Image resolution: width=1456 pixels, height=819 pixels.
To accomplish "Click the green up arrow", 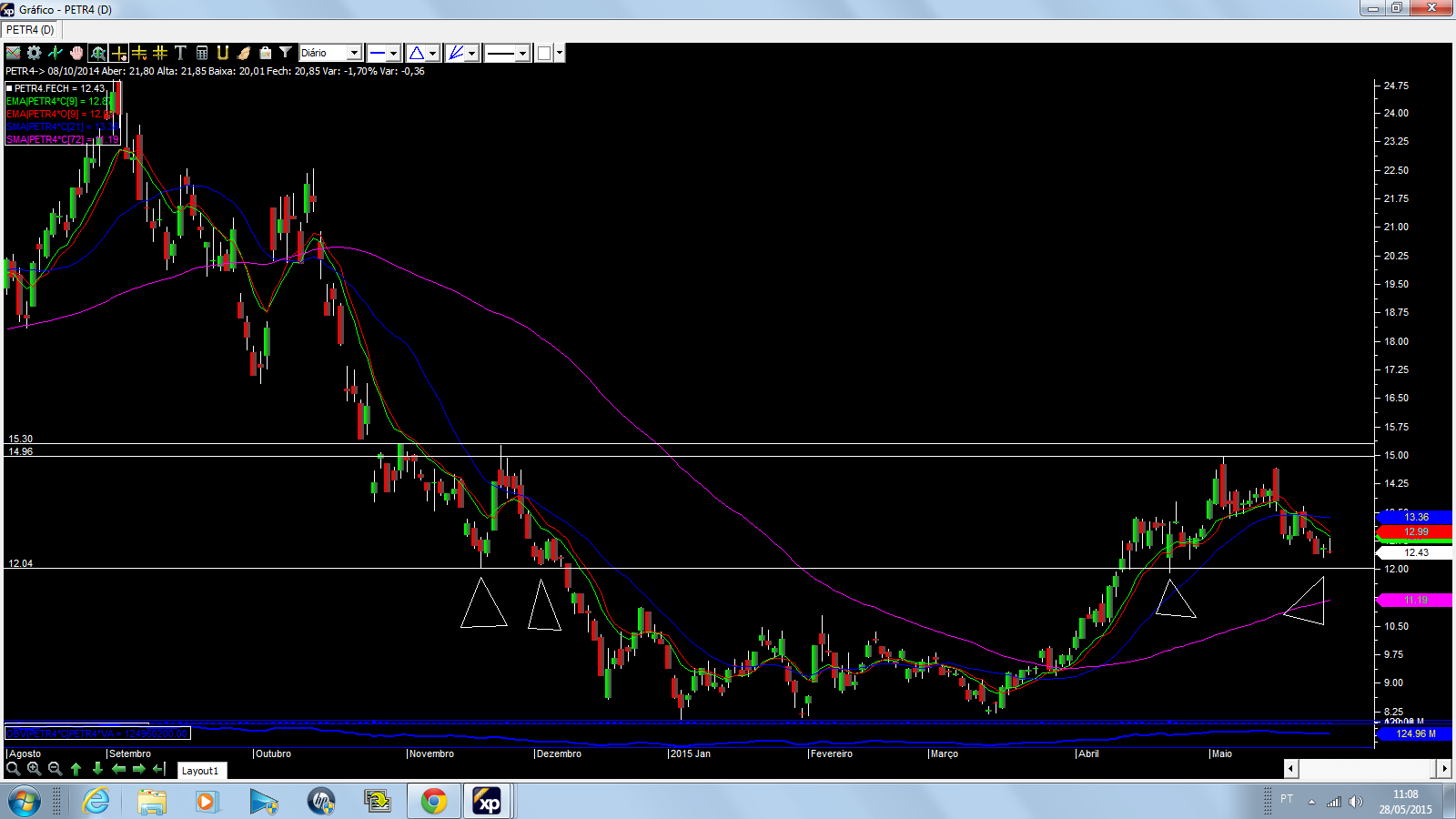I will click(76, 769).
